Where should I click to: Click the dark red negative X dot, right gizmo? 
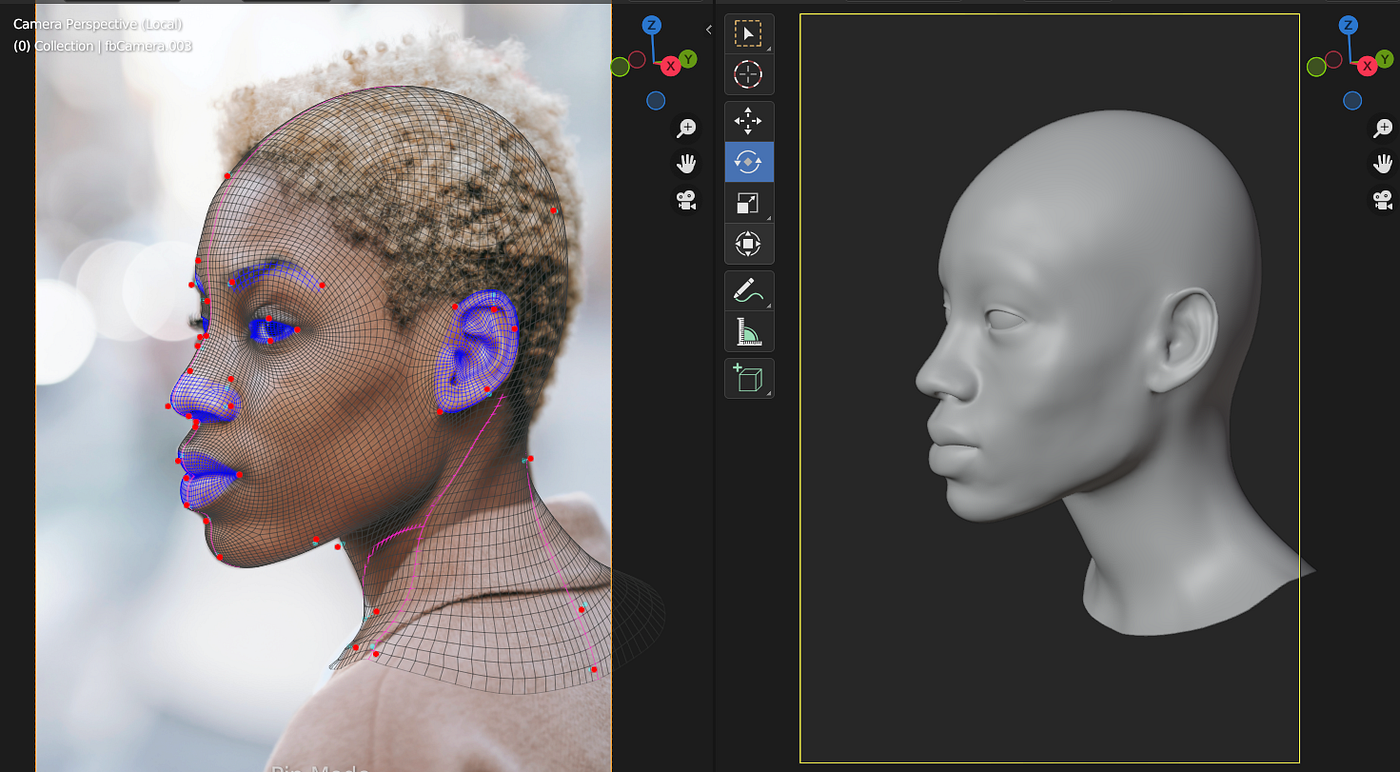tap(1335, 60)
